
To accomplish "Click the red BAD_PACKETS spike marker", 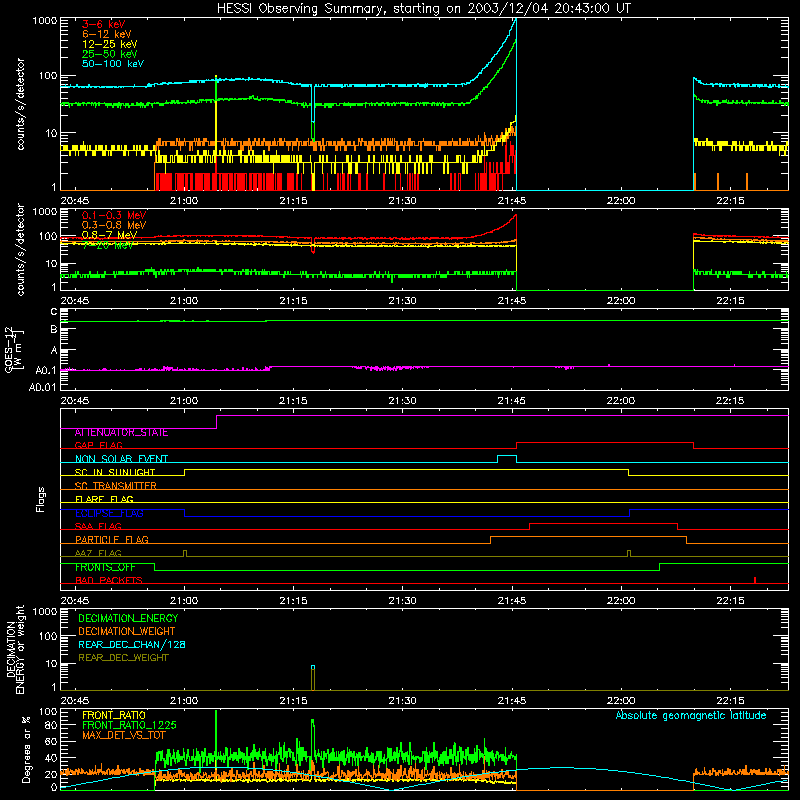I will point(755,580).
